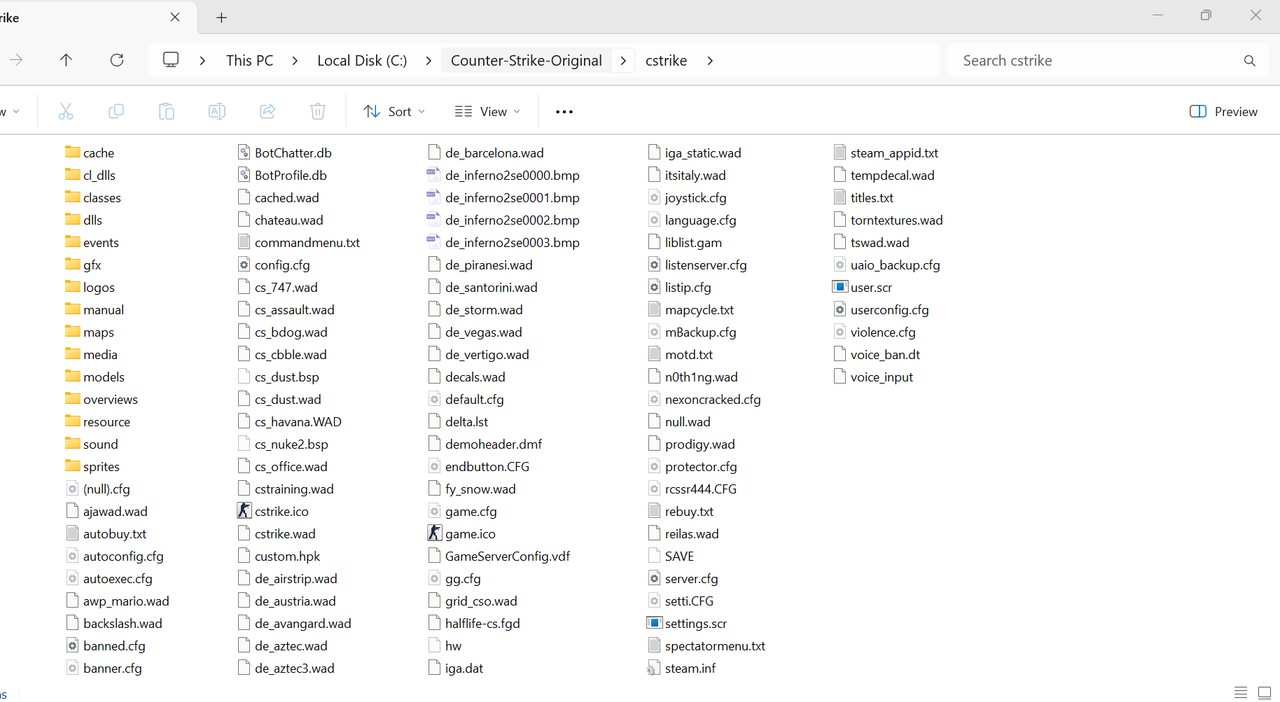Screen dimensions: 1280x702
Task: Select userconfig.cfg file
Action: tap(881, 309)
